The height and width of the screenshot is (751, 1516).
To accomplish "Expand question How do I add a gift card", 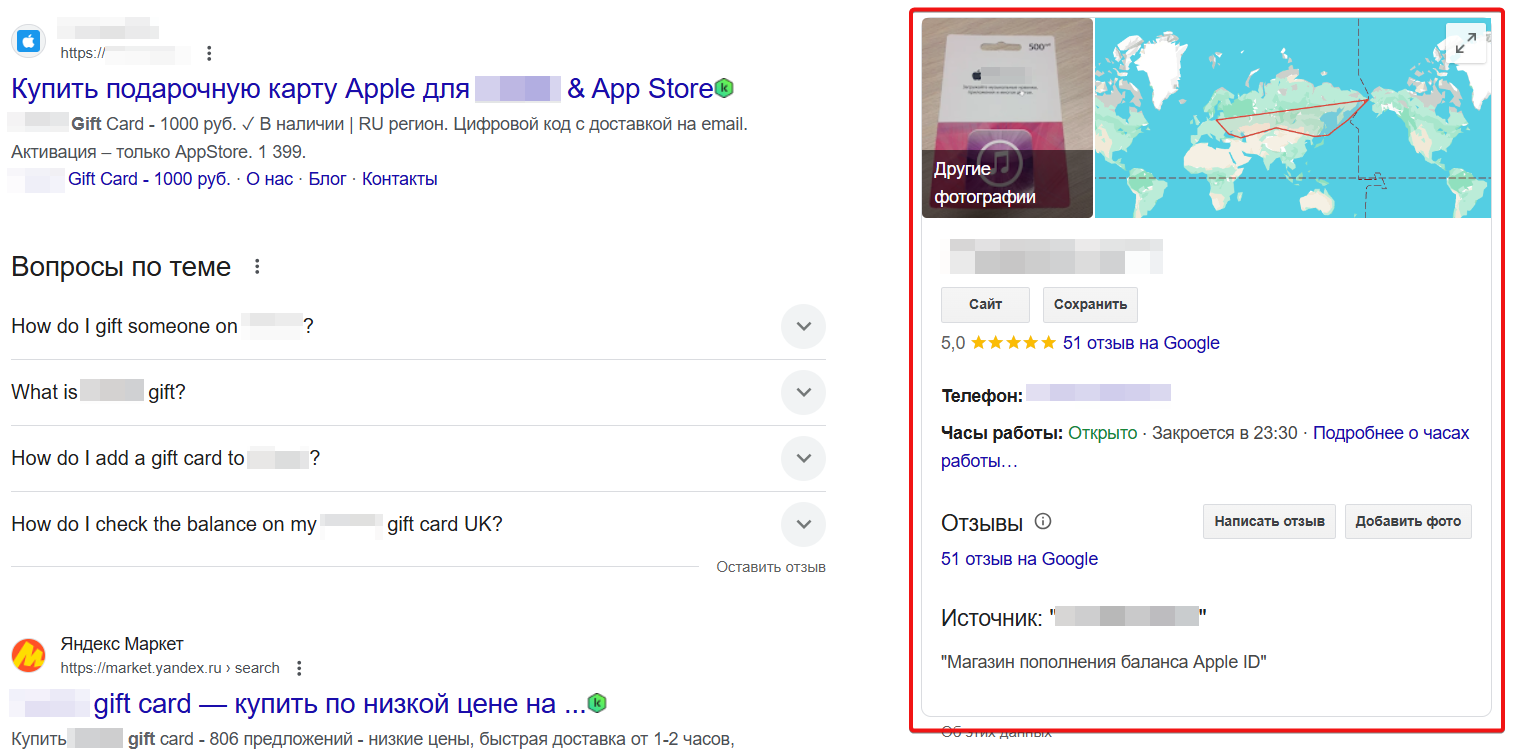I will tap(803, 458).
